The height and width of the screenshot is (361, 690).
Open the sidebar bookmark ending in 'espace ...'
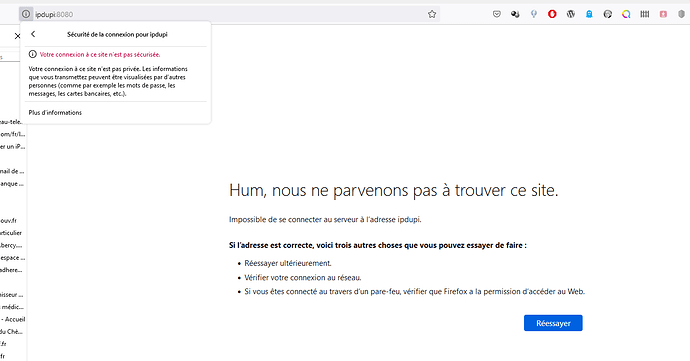12,258
